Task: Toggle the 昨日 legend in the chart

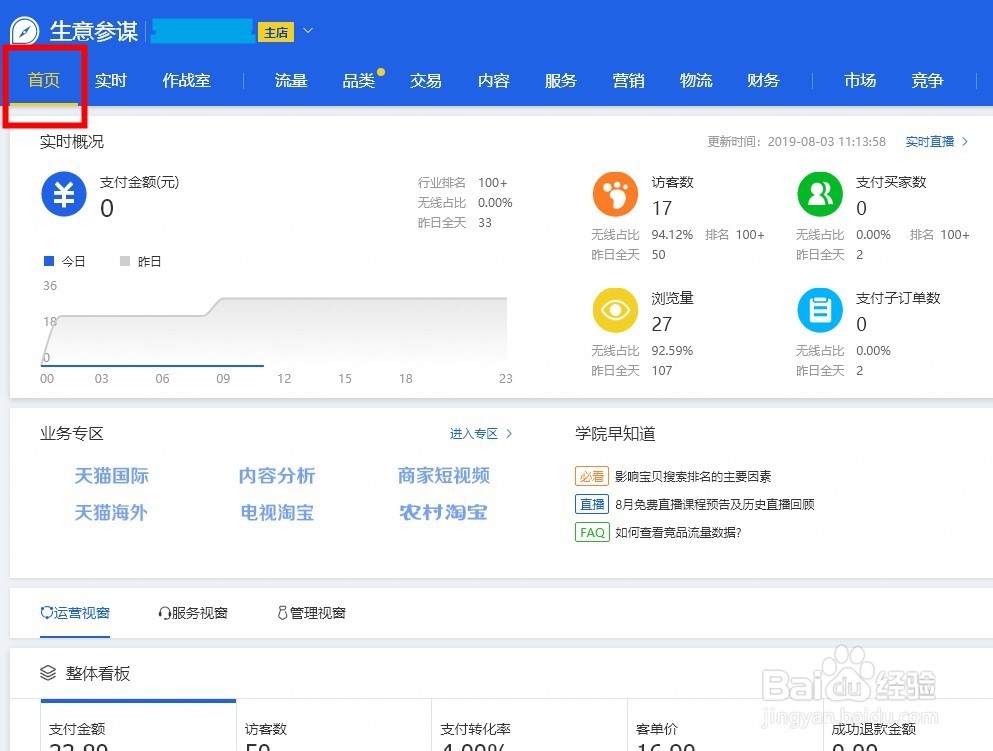Action: click(141, 261)
